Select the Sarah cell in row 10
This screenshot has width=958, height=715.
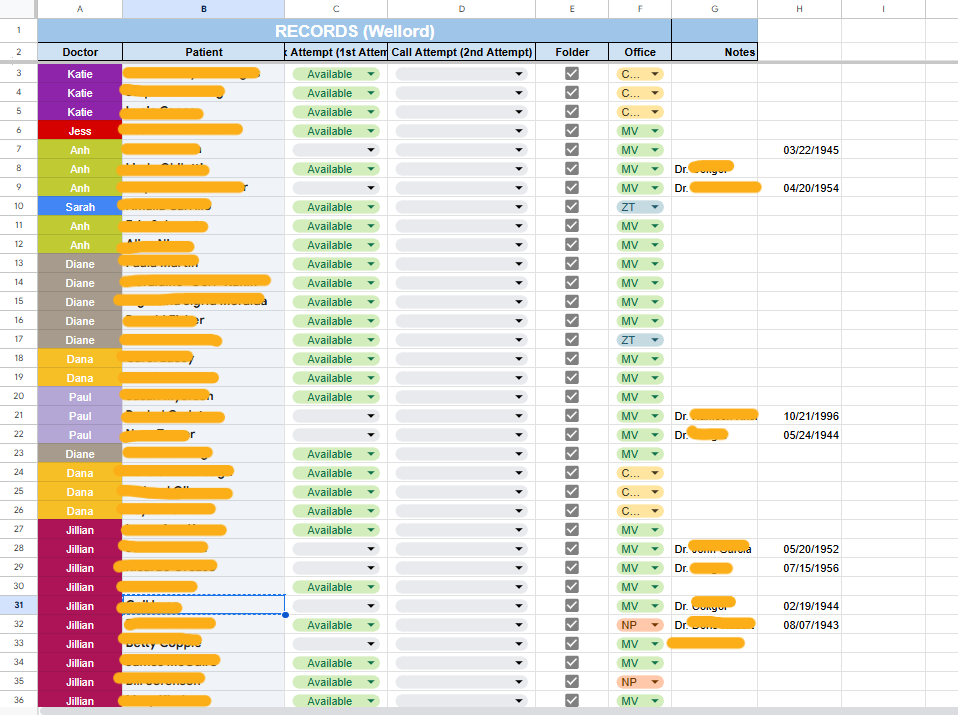pyautogui.click(x=80, y=207)
